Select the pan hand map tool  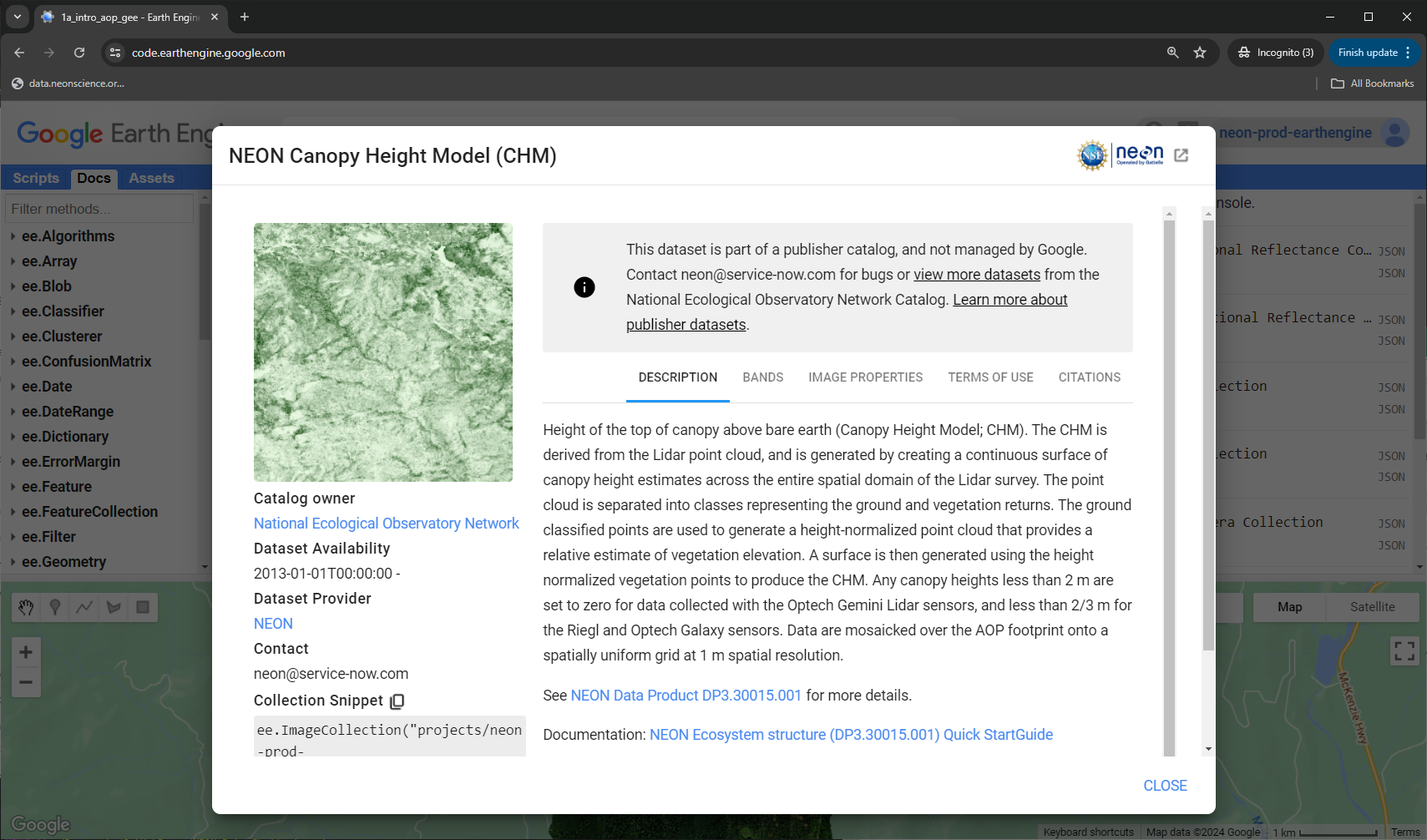tap(26, 607)
